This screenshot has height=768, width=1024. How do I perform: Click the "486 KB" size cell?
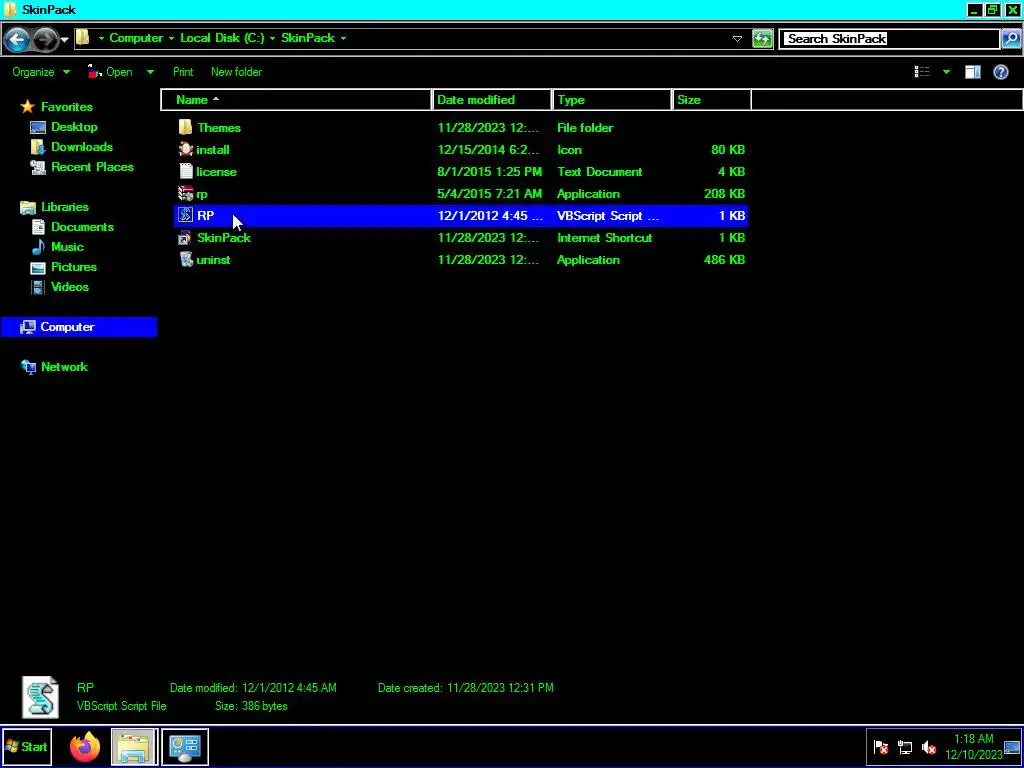(x=724, y=259)
